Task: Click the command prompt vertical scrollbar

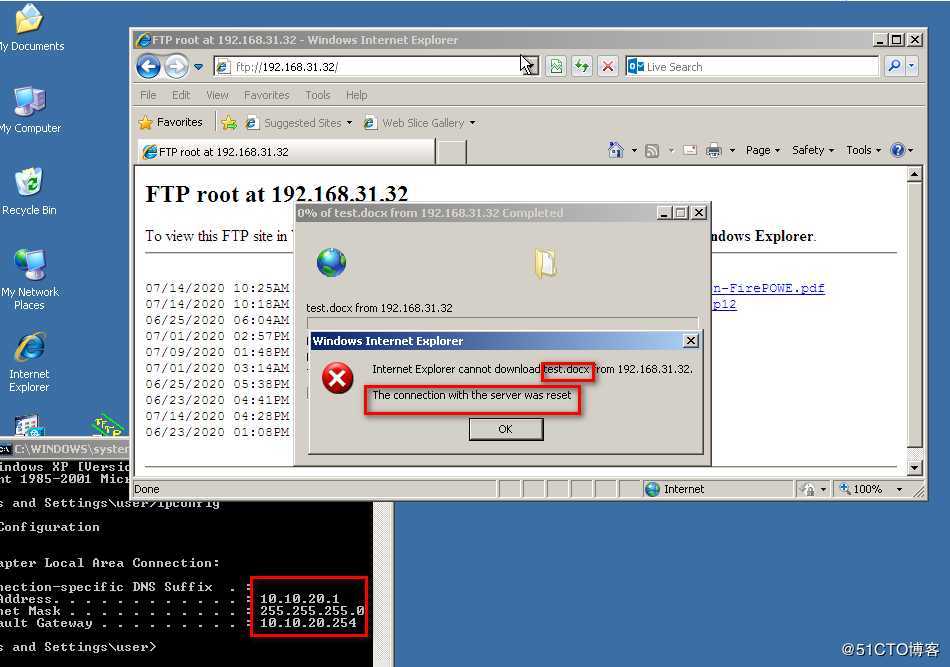Action: pos(383,584)
